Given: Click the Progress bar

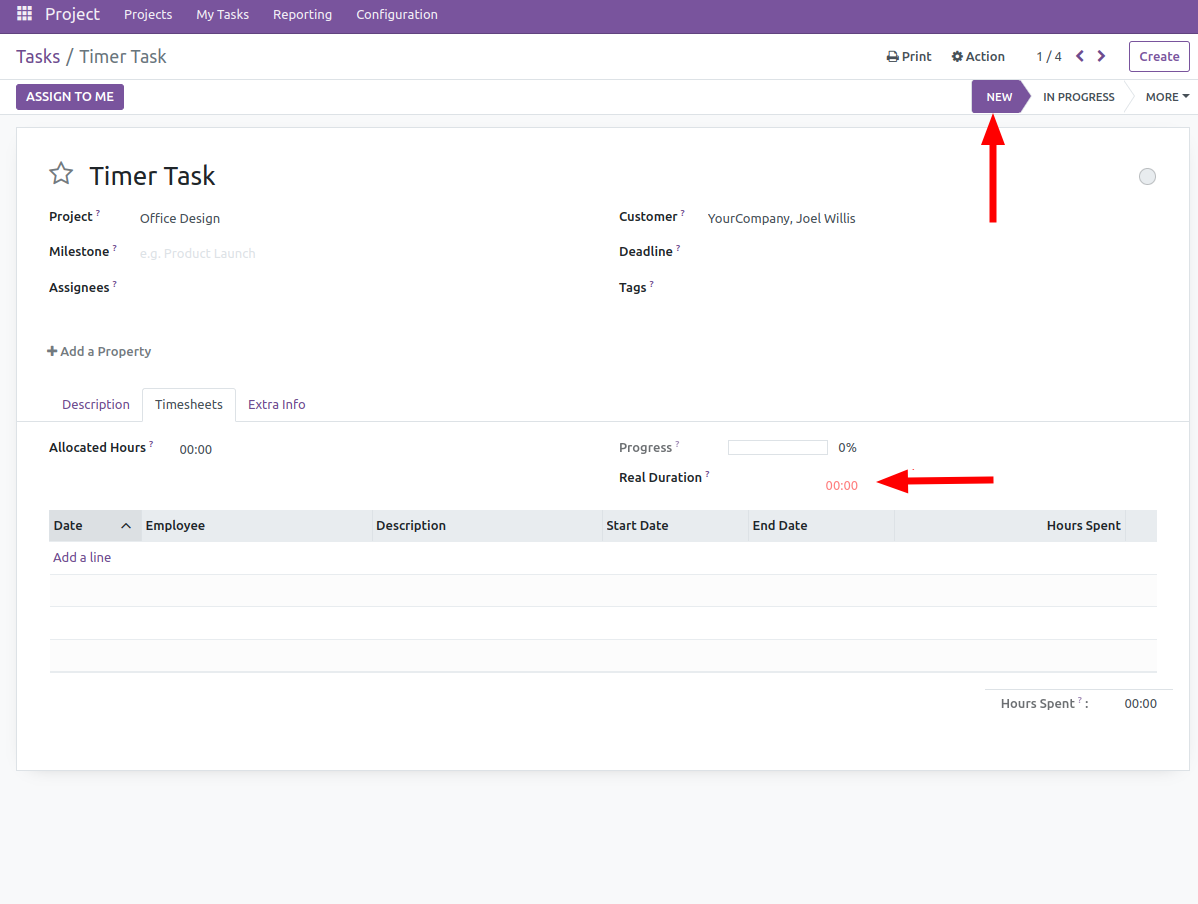Looking at the screenshot, I should [x=777, y=448].
